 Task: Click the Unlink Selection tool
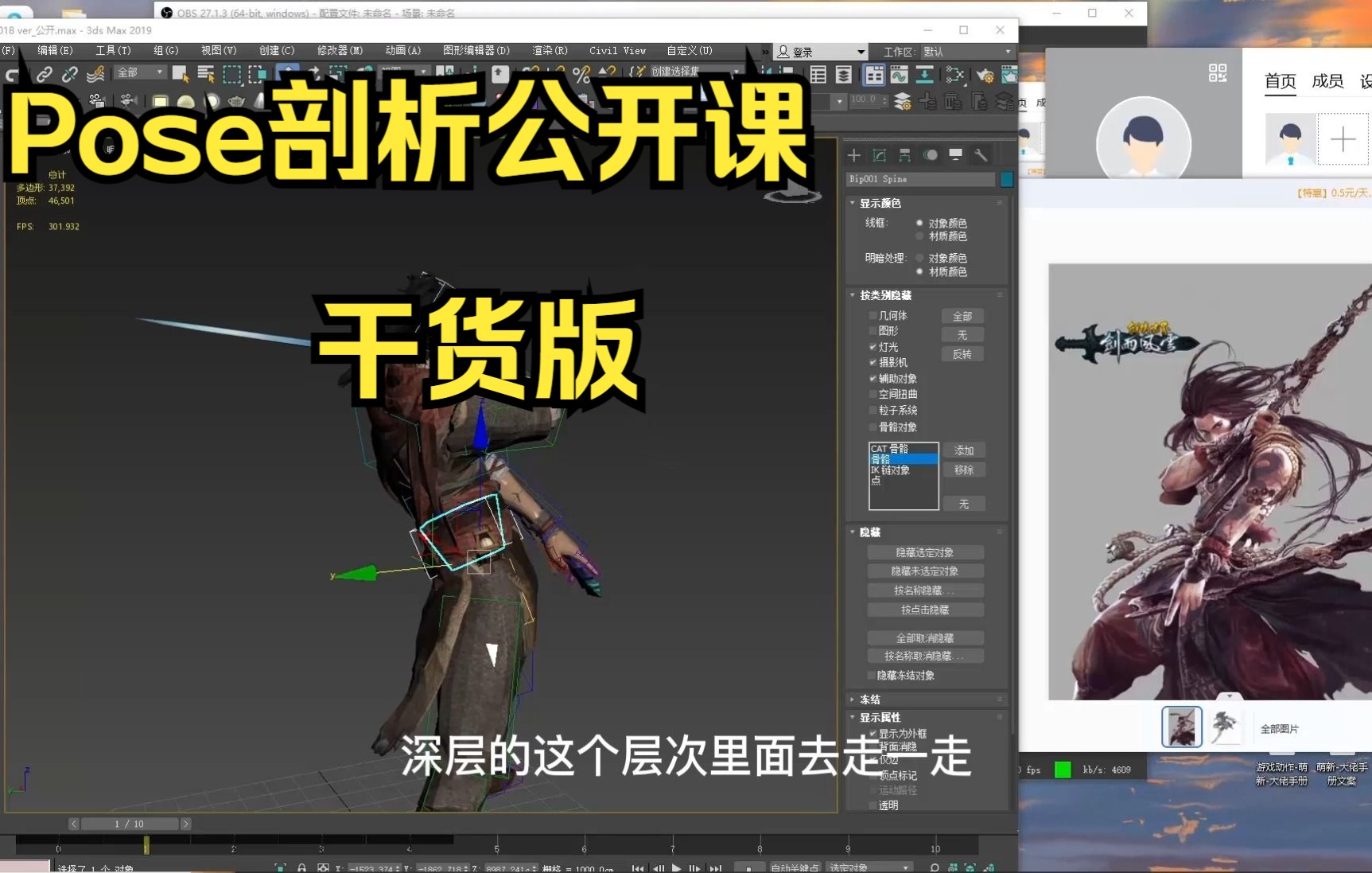[70, 74]
